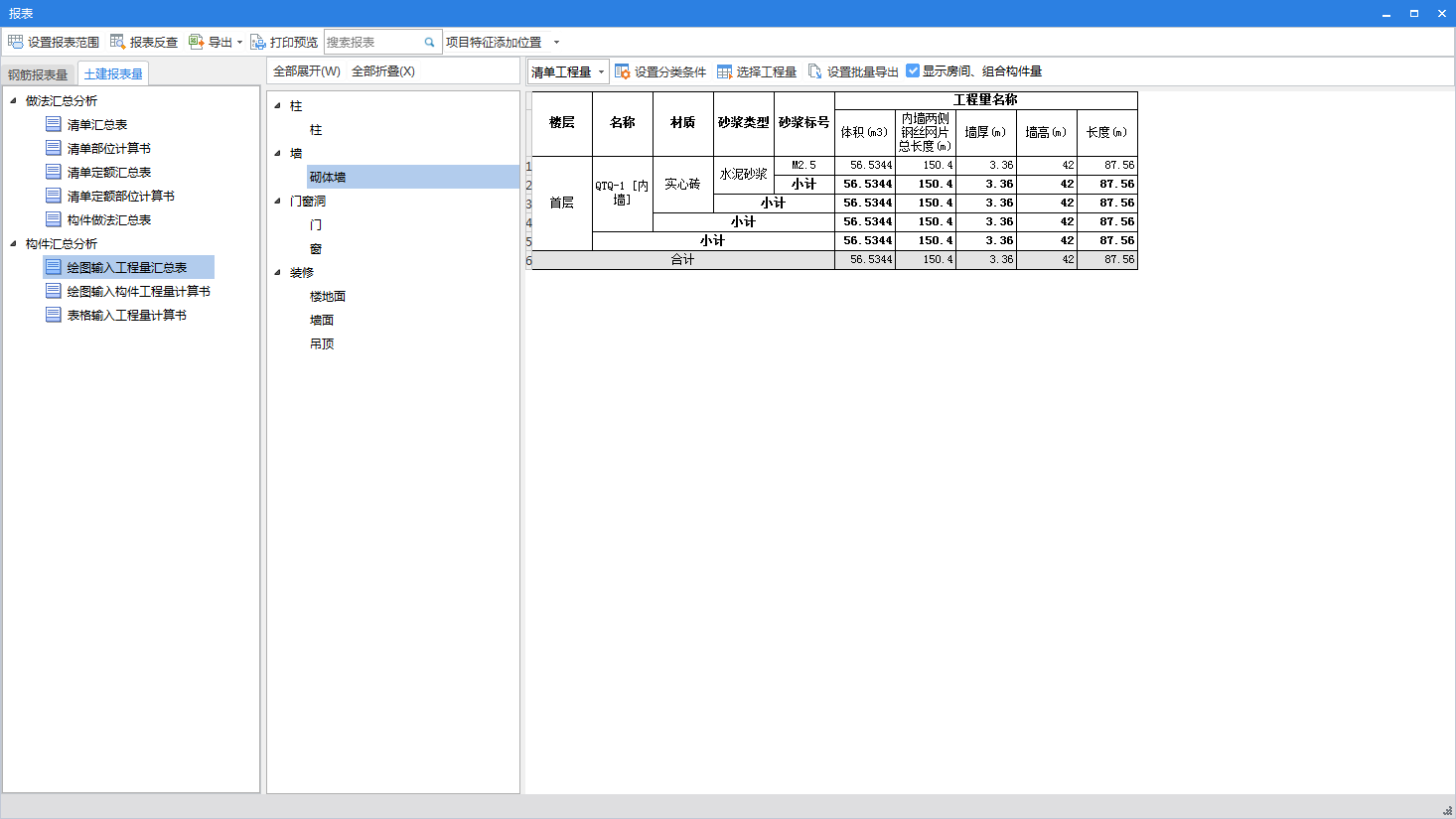Click the 工程量名称 header cell
1456x819 pixels.
coord(986,100)
